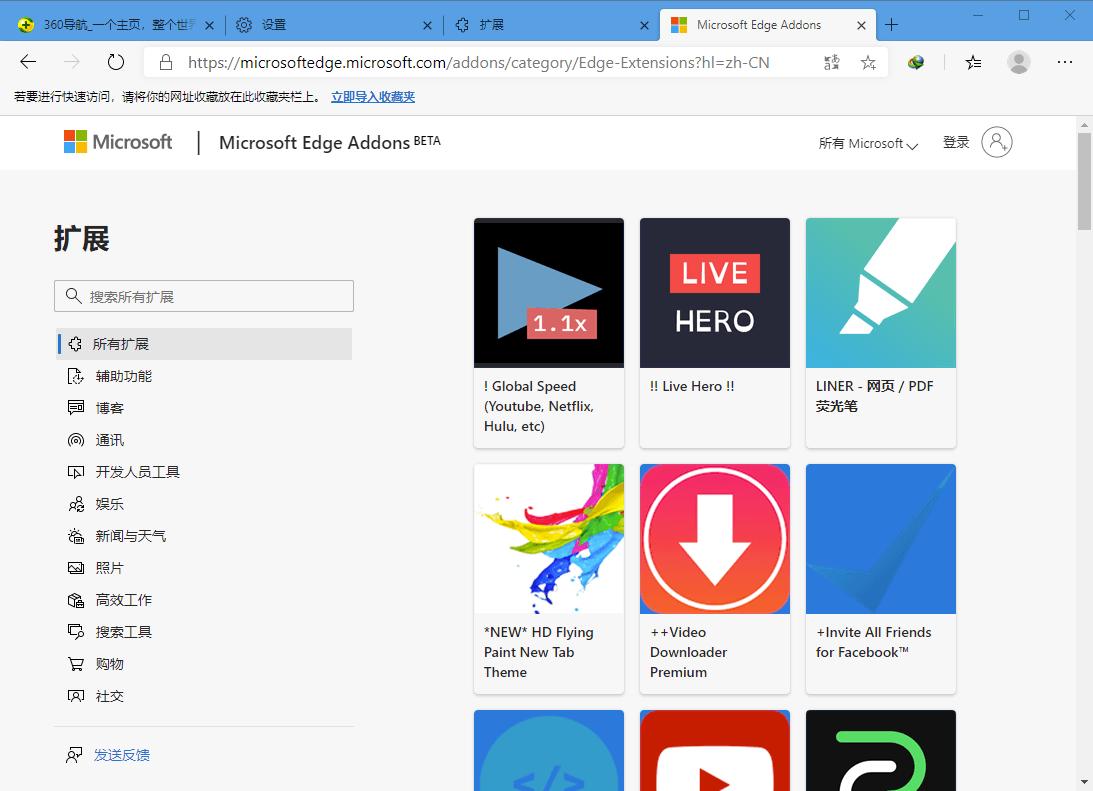This screenshot has height=791, width=1093.
Task: Go back with the browser back arrow
Action: click(28, 62)
